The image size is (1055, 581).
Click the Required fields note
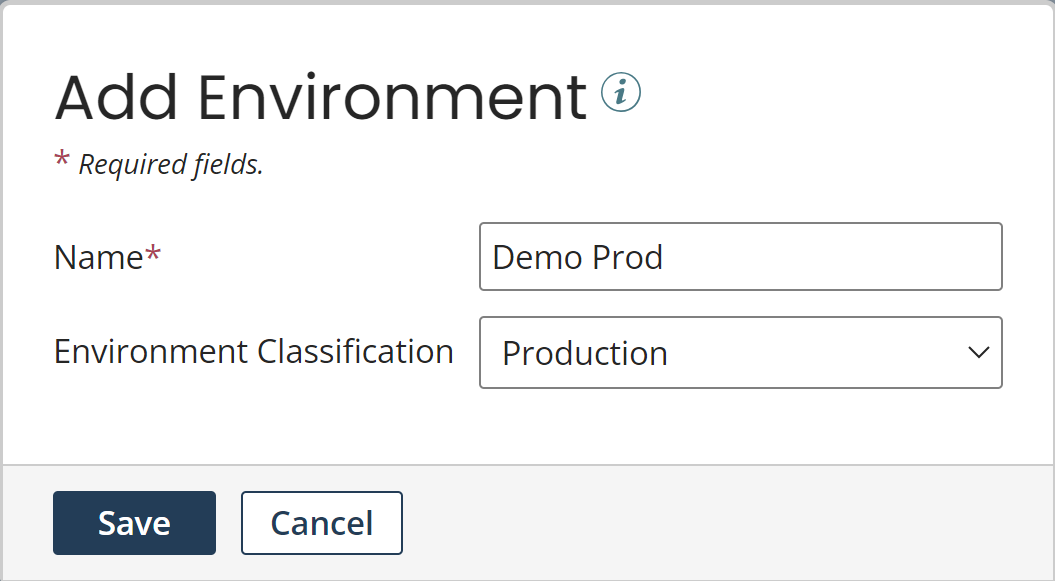[170, 164]
